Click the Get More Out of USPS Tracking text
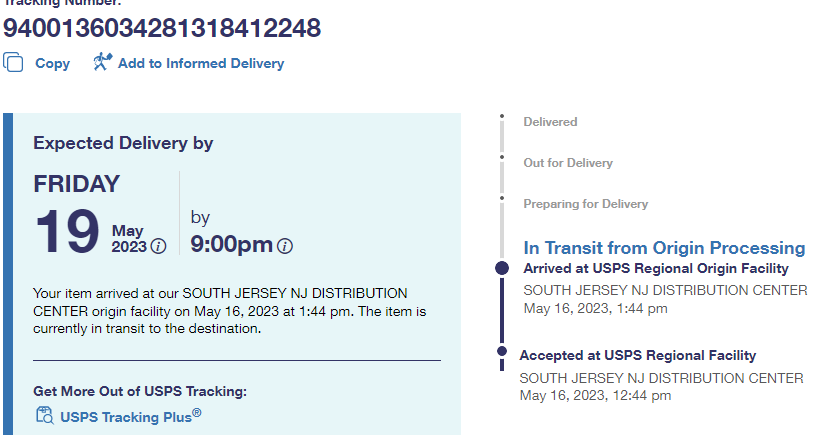826x435 pixels. pyautogui.click(x=140, y=390)
